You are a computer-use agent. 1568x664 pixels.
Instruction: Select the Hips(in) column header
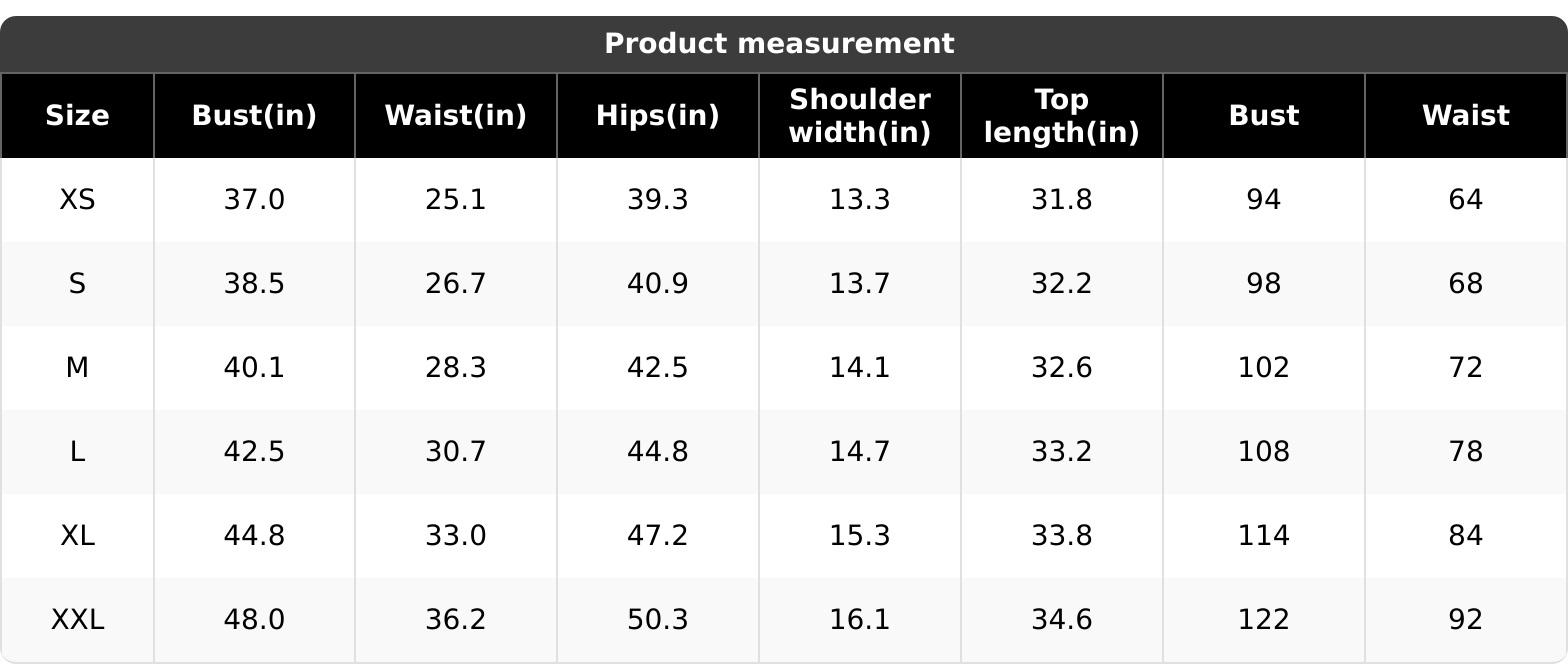(x=658, y=116)
